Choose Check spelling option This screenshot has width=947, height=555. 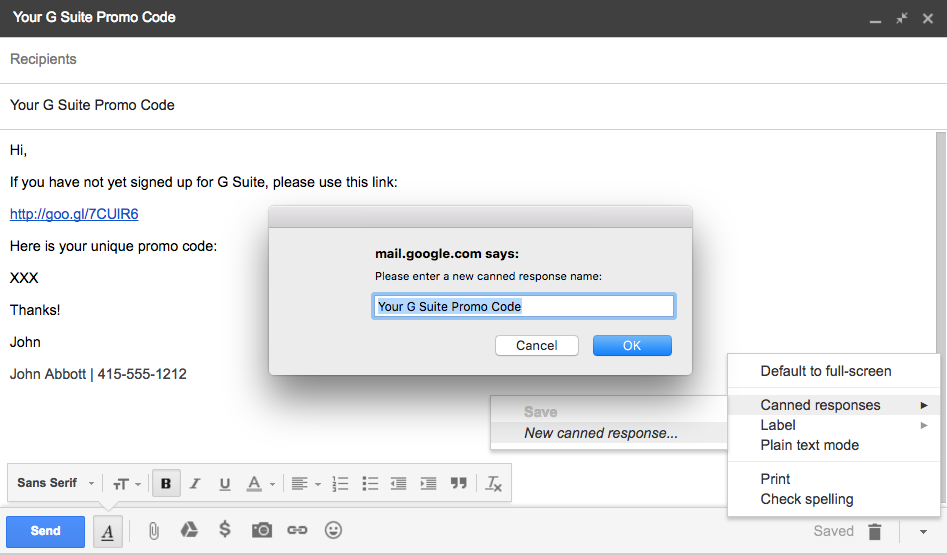833,499
